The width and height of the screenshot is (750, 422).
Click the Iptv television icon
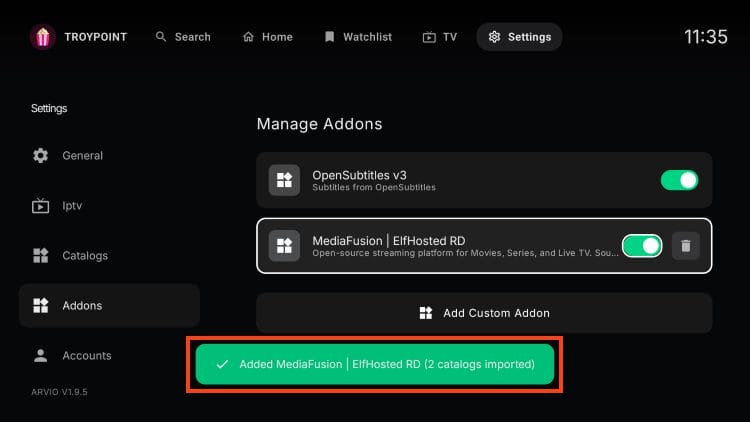[41, 206]
